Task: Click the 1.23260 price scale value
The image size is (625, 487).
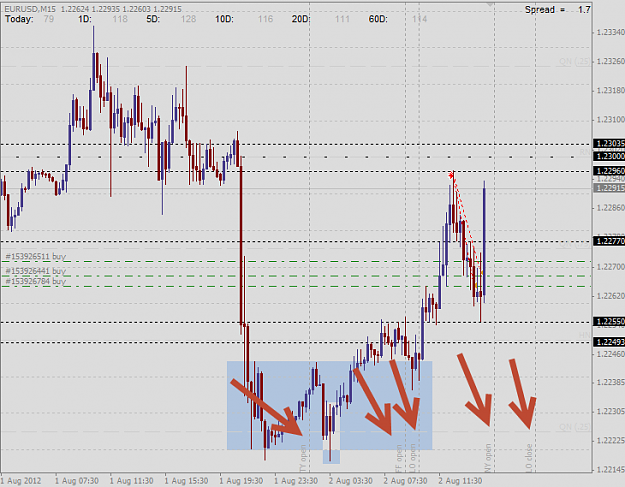Action: click(610, 61)
